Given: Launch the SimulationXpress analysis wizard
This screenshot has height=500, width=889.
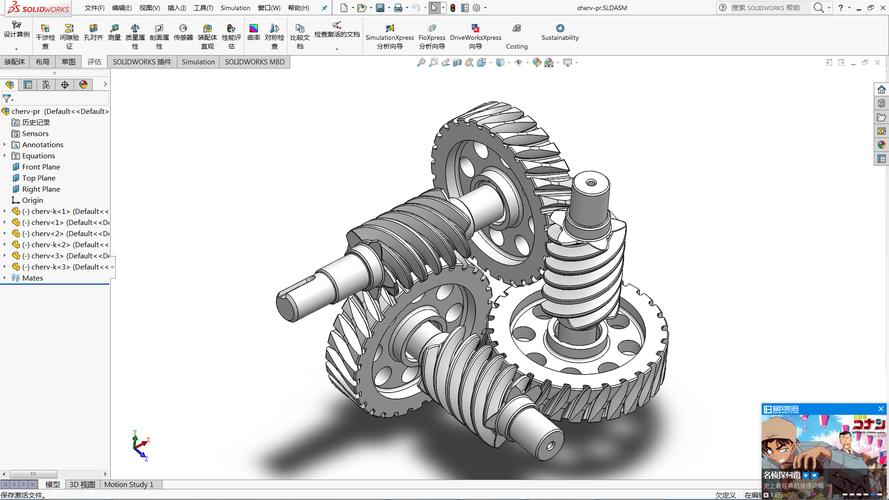Looking at the screenshot, I should 389,34.
